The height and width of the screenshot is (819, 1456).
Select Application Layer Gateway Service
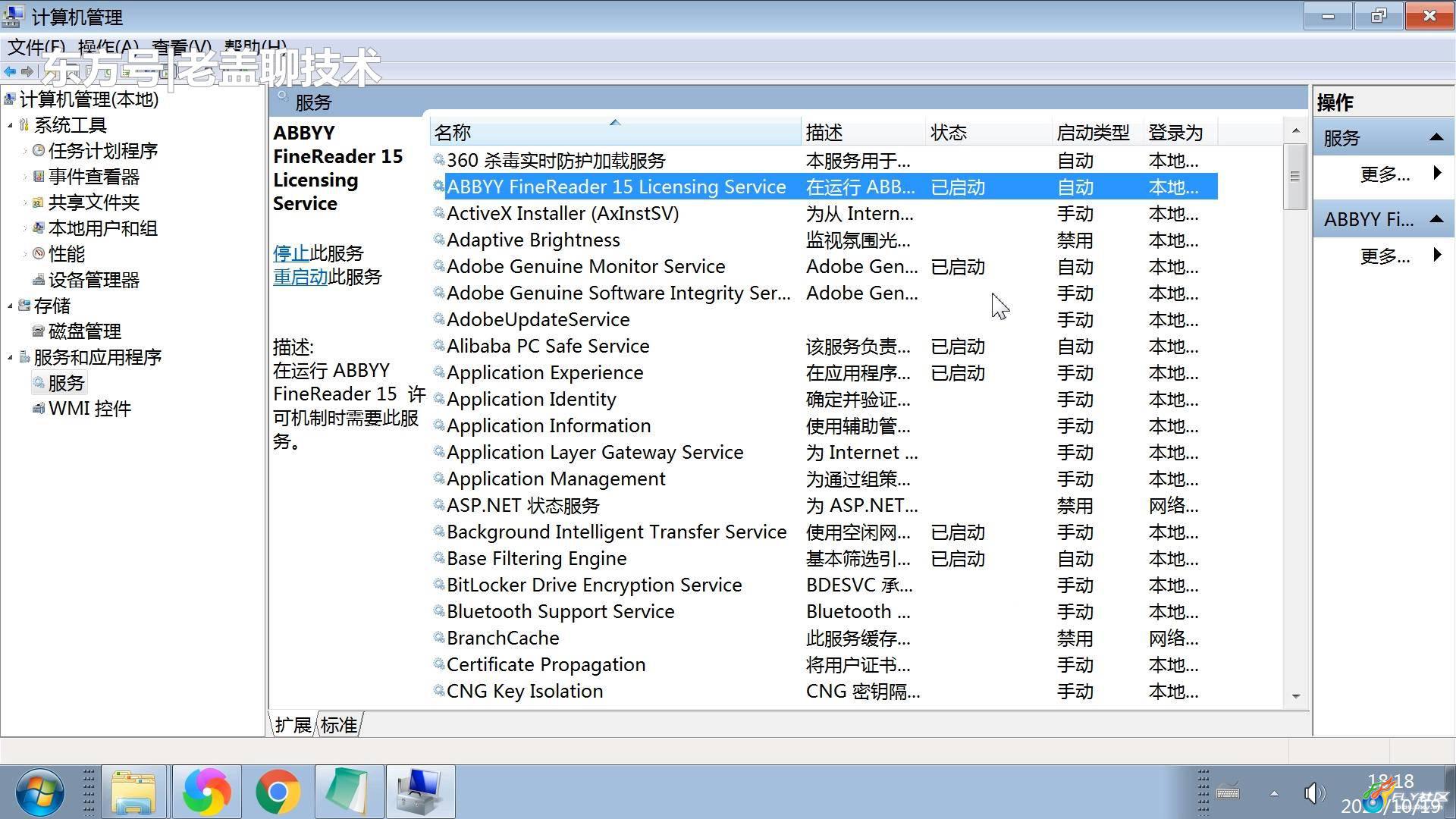[x=824, y=452]
